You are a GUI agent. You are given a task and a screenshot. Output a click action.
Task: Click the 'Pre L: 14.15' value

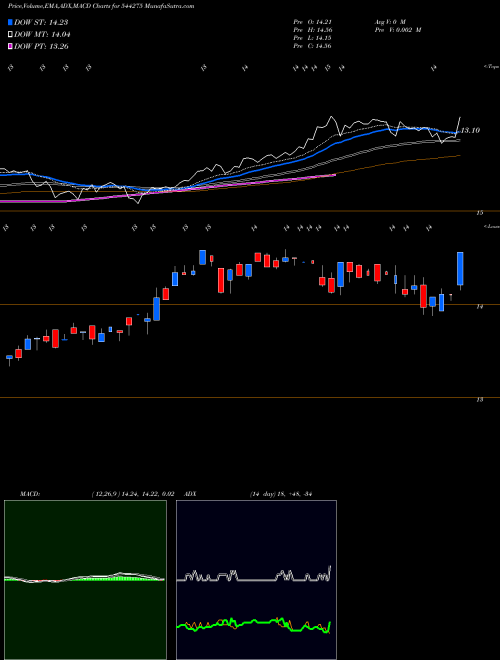click(312, 38)
